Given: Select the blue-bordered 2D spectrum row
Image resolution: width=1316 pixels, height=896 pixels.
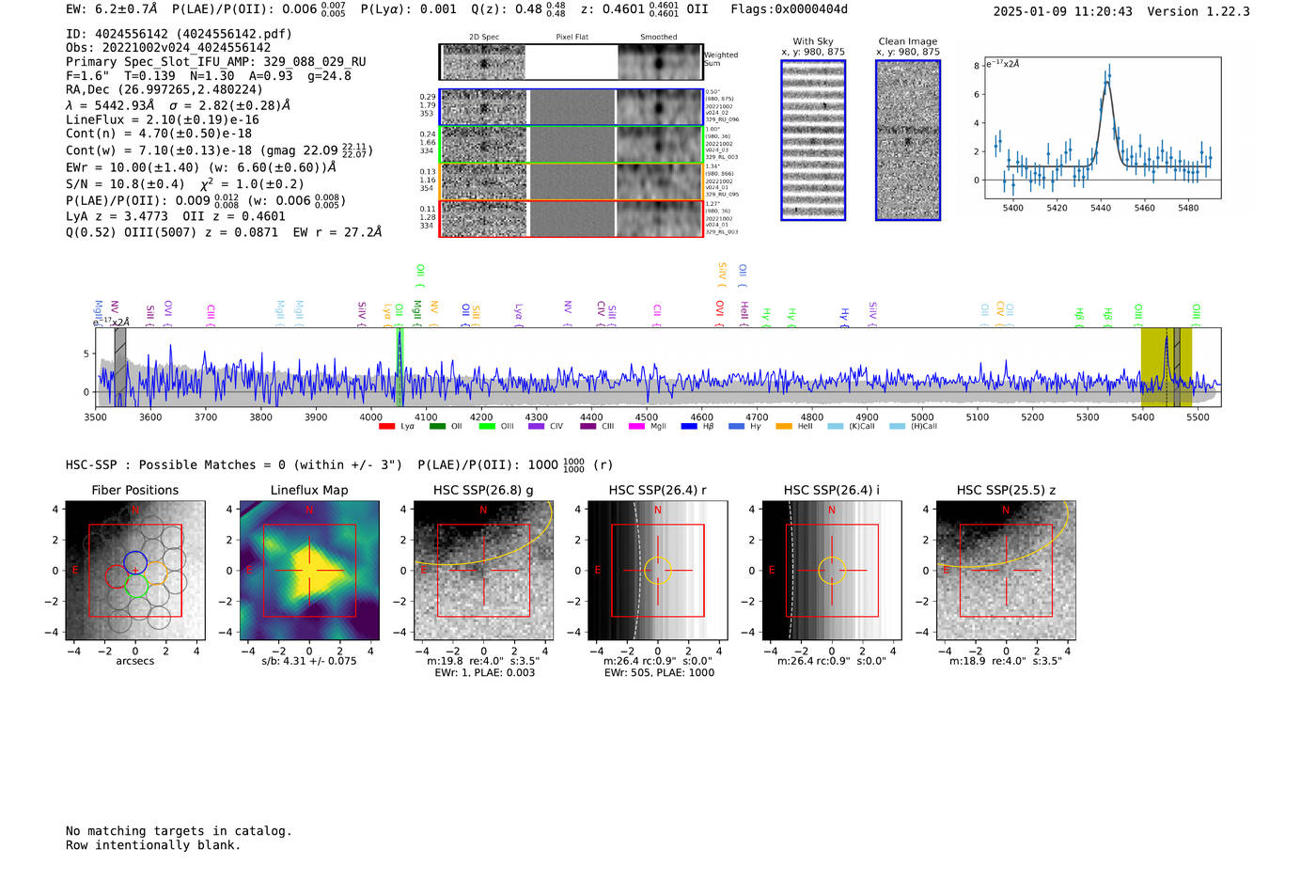Looking at the screenshot, I should pos(571,107).
